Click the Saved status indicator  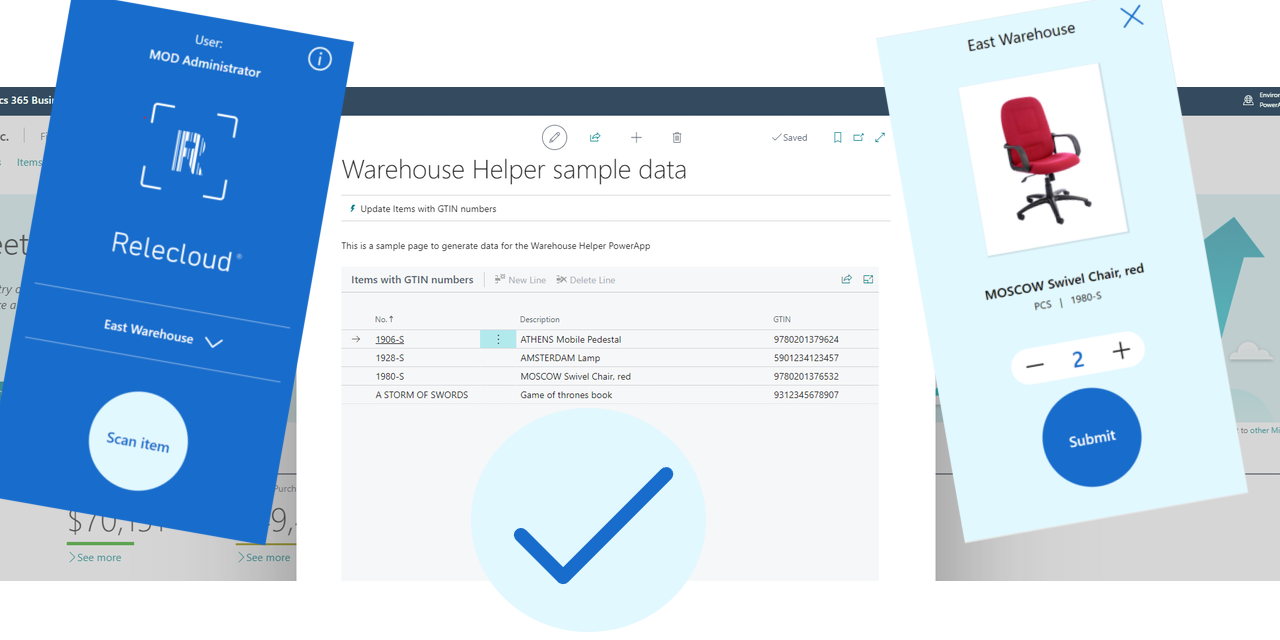(790, 138)
